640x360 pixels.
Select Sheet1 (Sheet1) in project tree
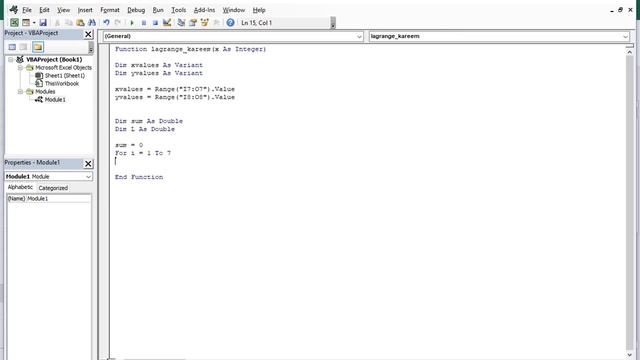click(x=64, y=76)
